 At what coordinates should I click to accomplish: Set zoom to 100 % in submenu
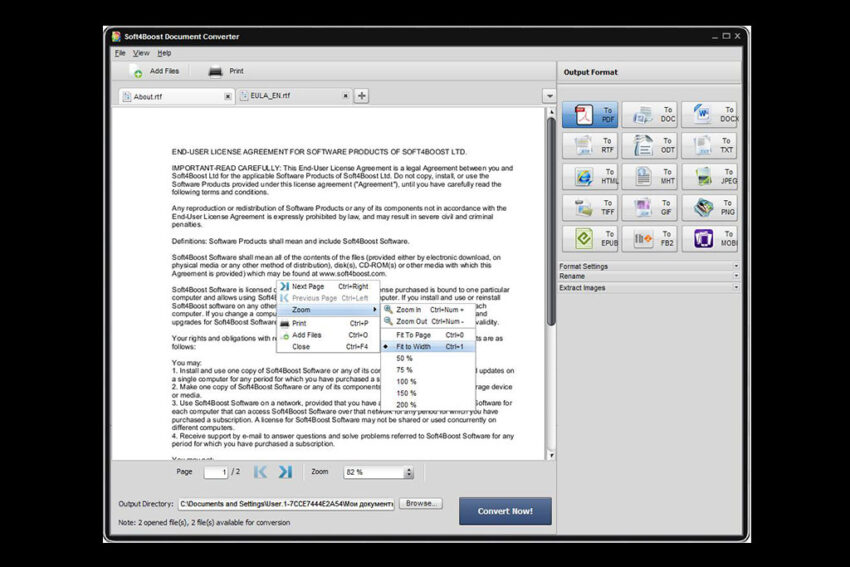(428, 382)
